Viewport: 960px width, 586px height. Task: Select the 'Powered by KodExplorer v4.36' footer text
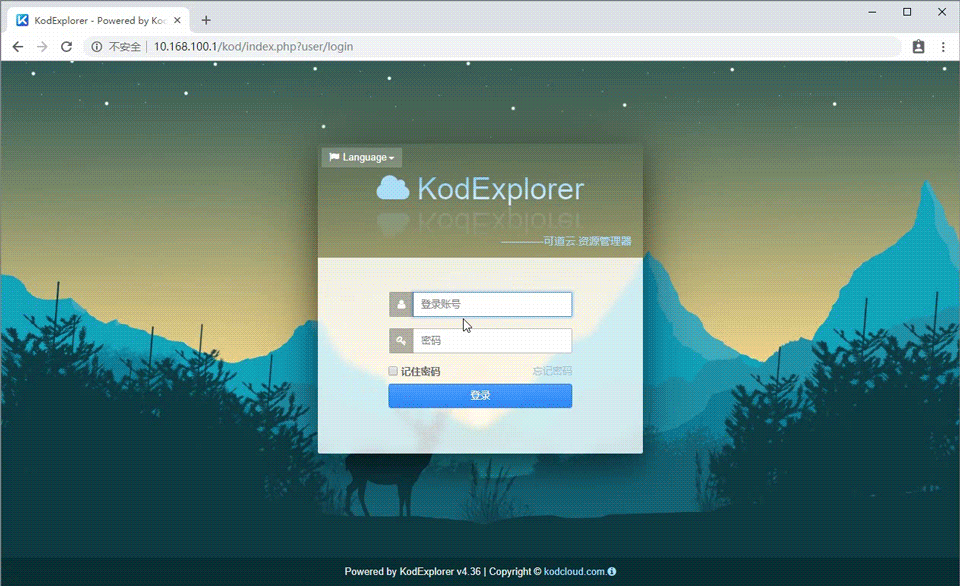413,571
